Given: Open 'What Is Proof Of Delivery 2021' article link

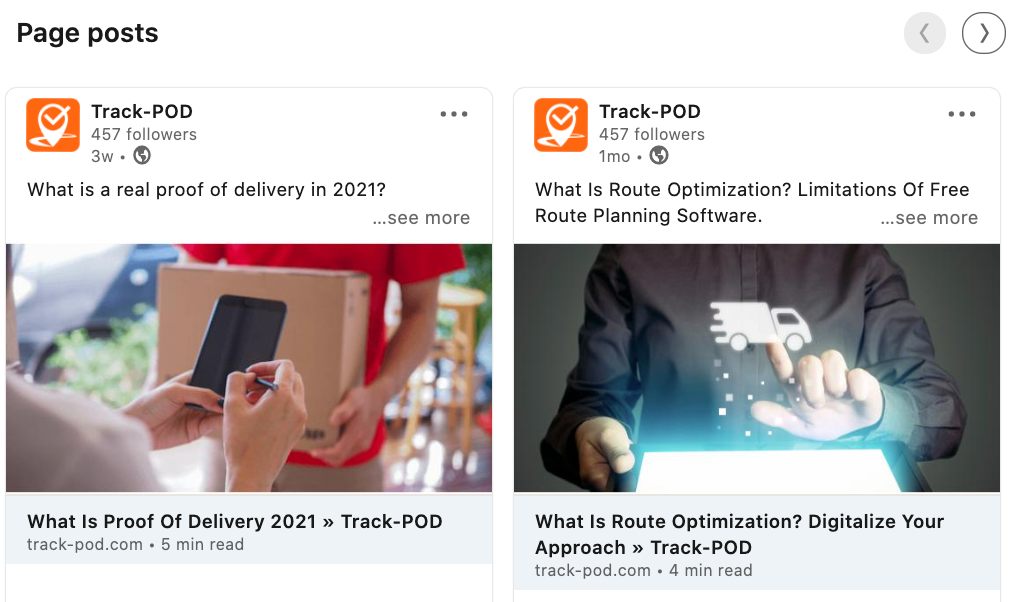Looking at the screenshot, I should (x=235, y=521).
